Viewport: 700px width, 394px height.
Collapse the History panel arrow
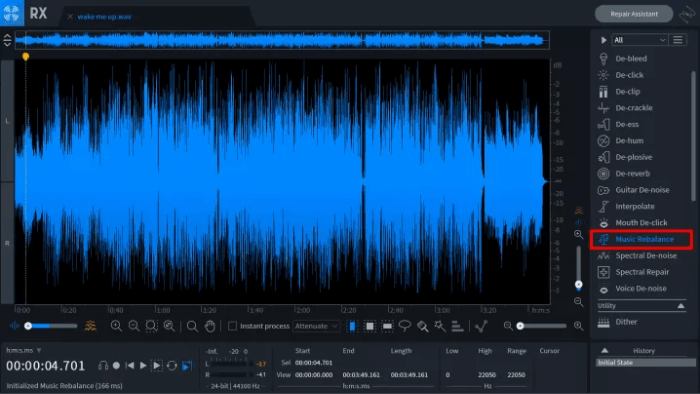coord(604,350)
